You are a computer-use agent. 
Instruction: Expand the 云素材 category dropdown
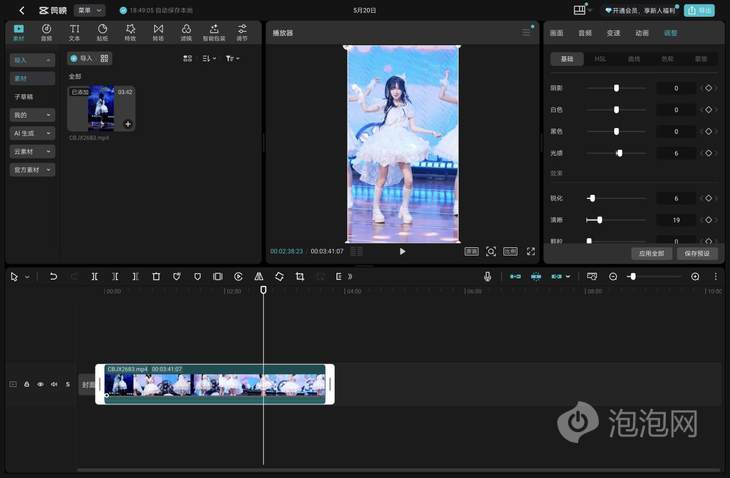pos(32,151)
